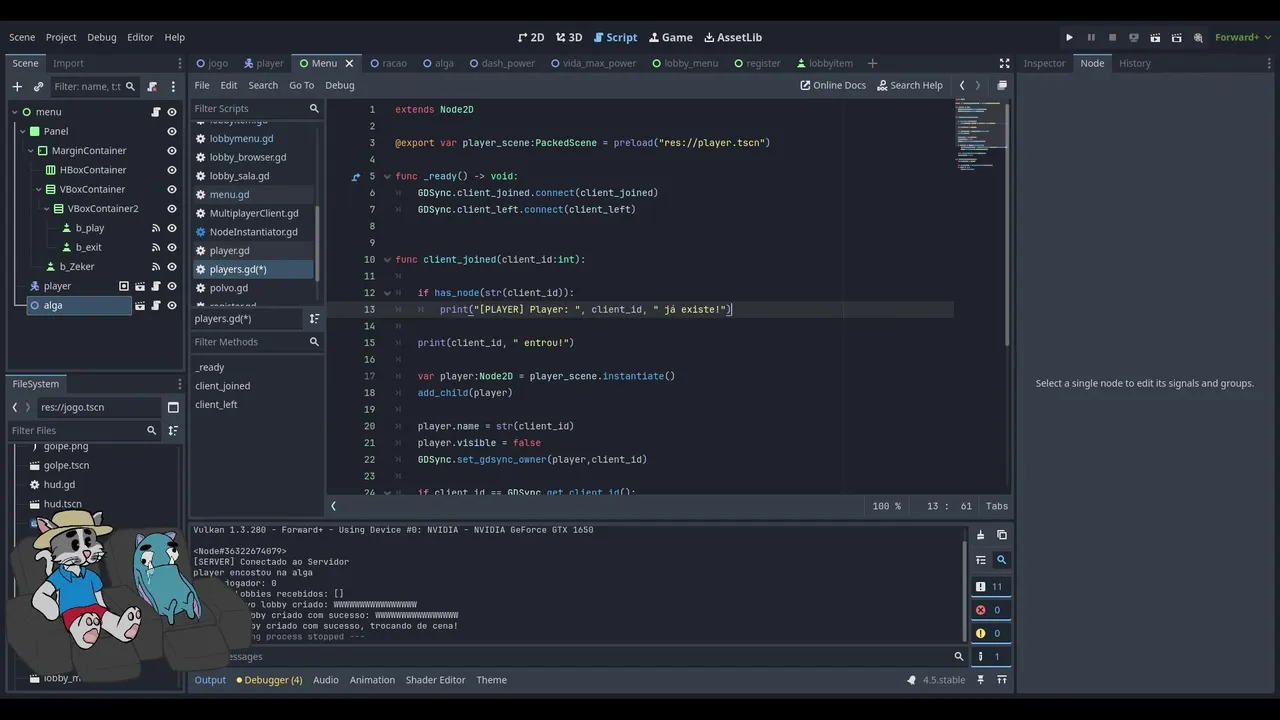Open the Editor menu
The height and width of the screenshot is (720, 1280).
pos(140,37)
